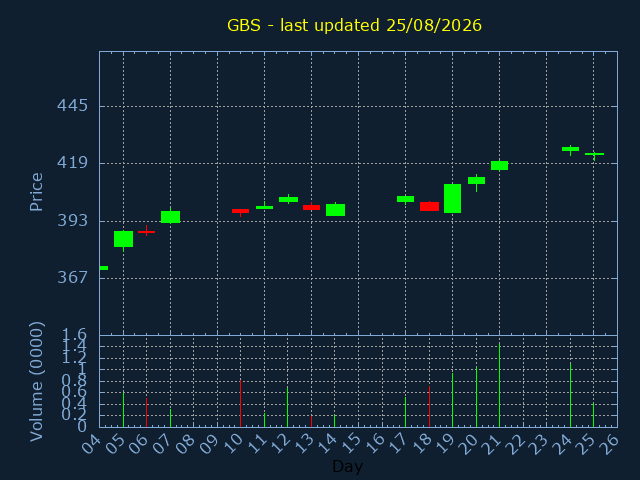The width and height of the screenshot is (640, 480).
Task: Click the green volume bar for day 12
Action: pyautogui.click(x=287, y=407)
